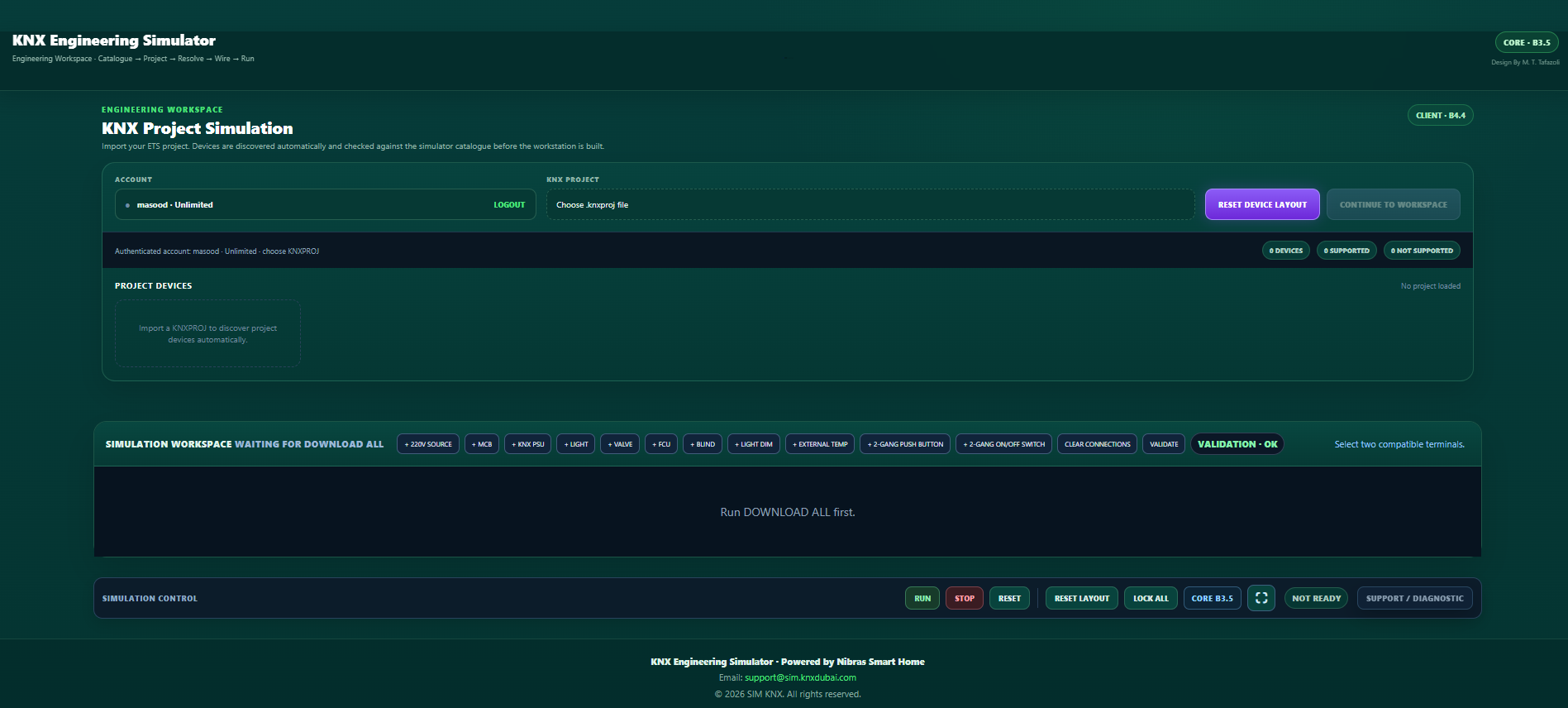Add a Blind device
This screenshot has width=1568, height=708.
click(x=703, y=444)
